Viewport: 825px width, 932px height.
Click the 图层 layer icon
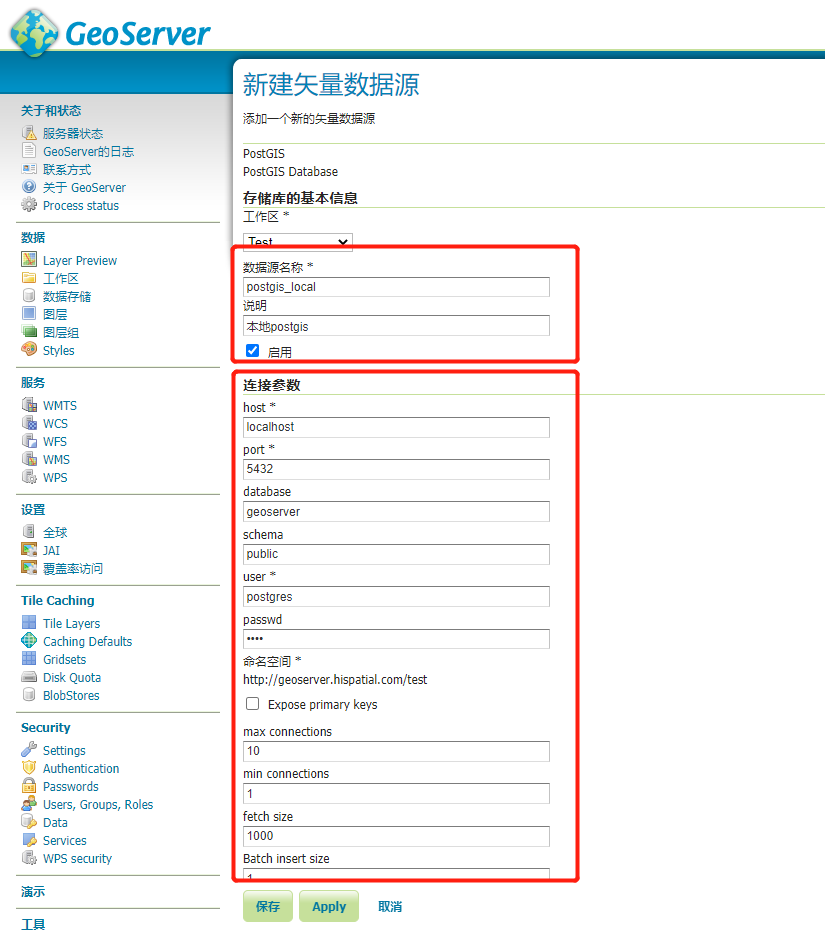tap(29, 313)
